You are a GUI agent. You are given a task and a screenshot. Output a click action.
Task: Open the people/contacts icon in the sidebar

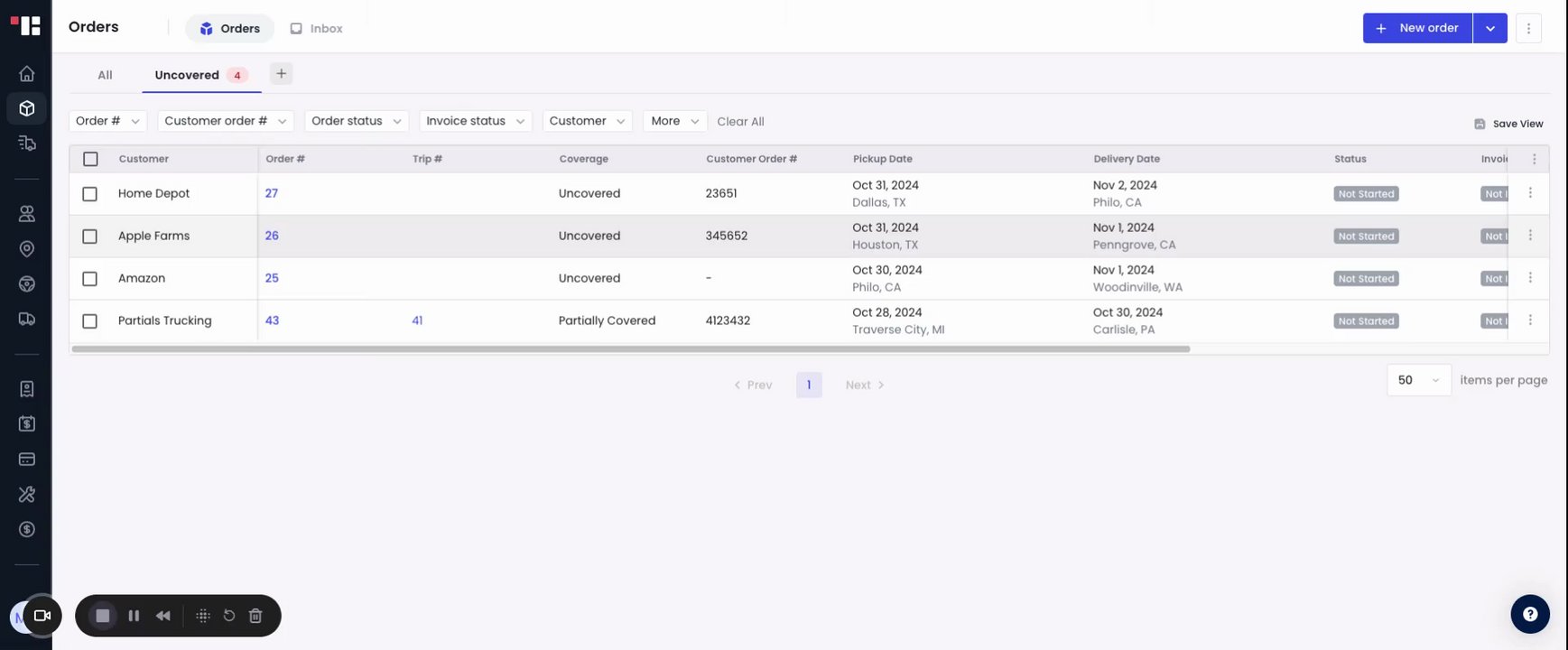[27, 214]
